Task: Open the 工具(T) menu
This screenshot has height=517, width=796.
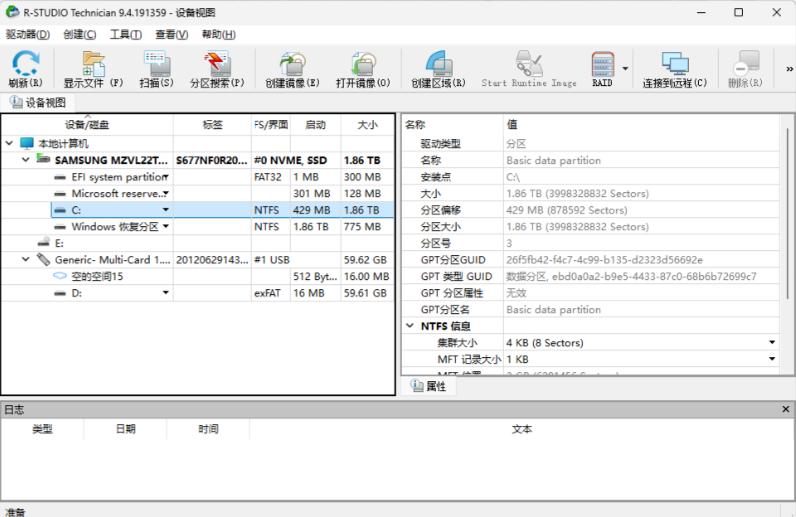Action: pos(126,34)
